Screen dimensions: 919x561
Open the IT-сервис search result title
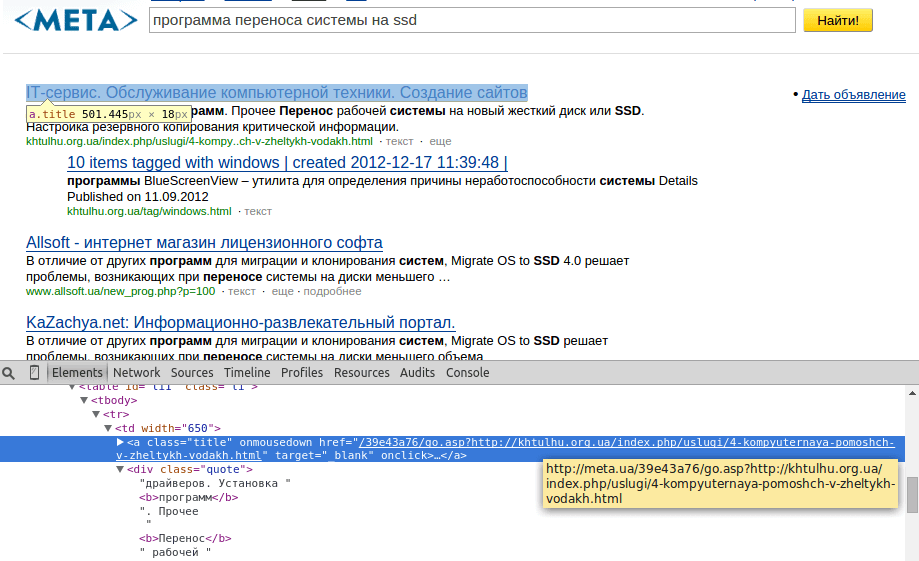[x=277, y=93]
